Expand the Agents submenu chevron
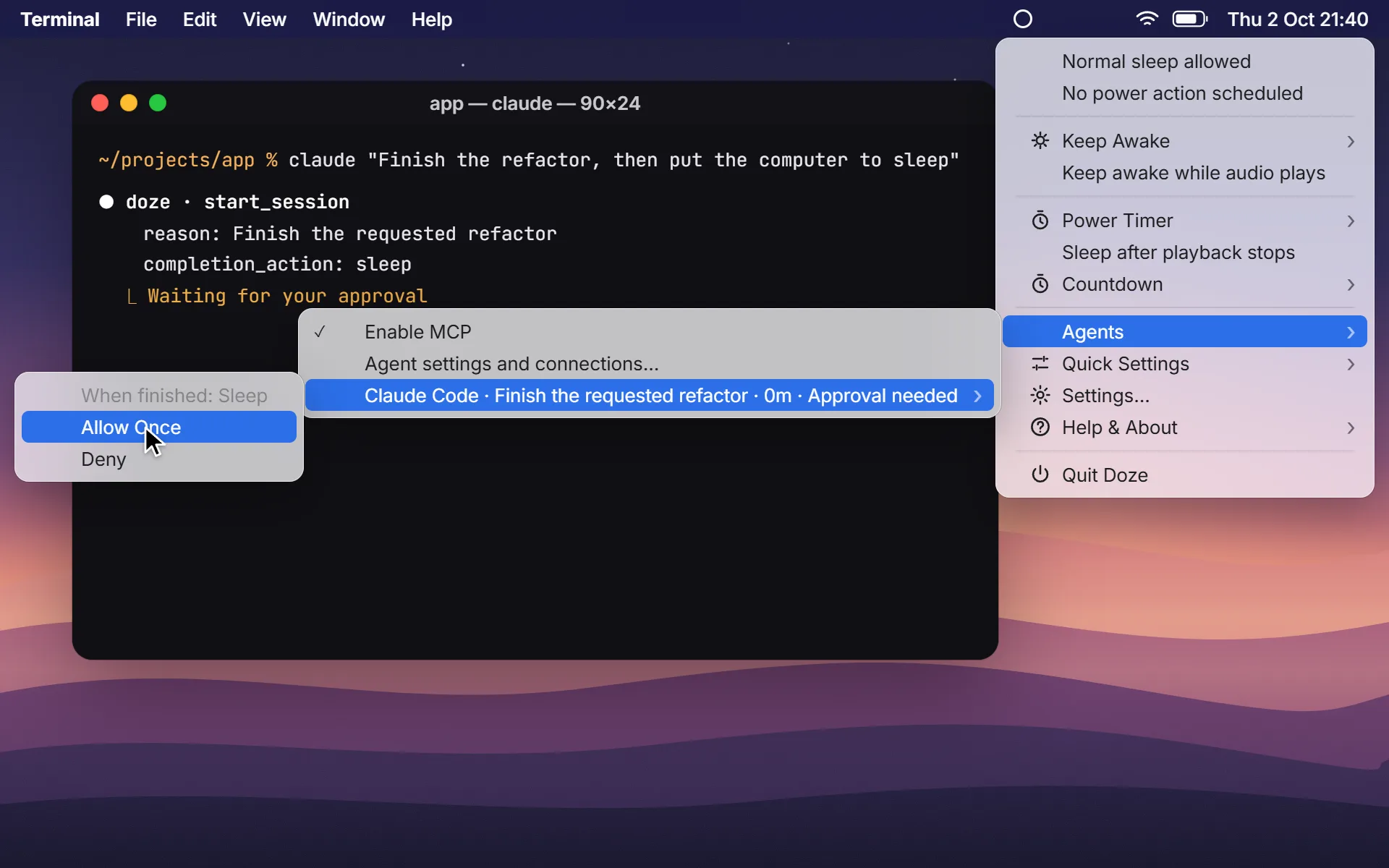Screen dimensions: 1389x868 point(1350,332)
